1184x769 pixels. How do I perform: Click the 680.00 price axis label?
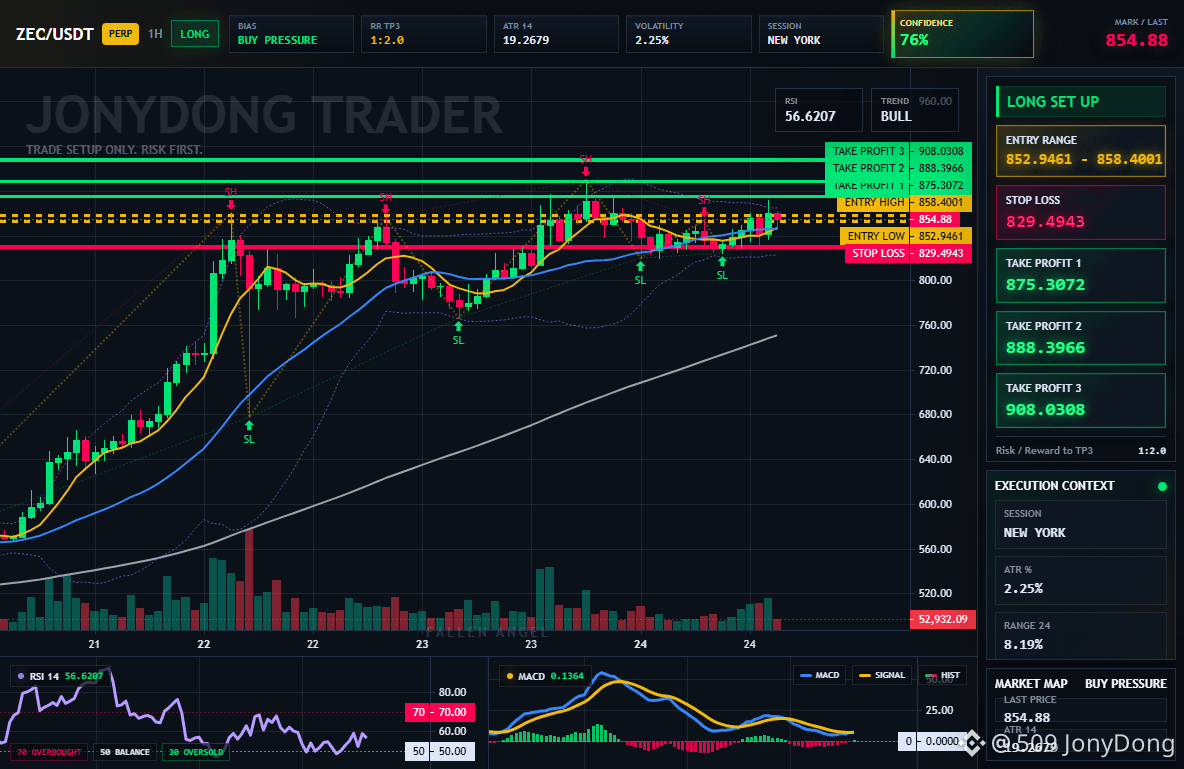pyautogui.click(x=935, y=414)
